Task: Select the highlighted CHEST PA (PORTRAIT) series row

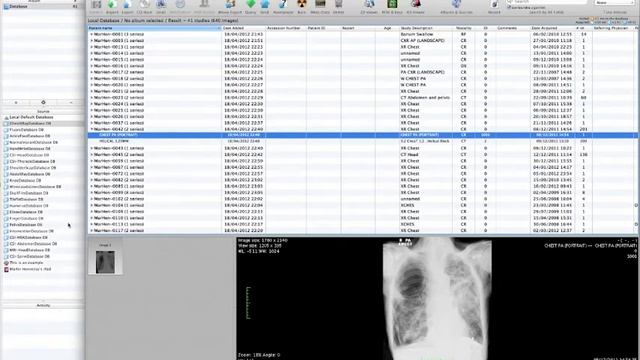Action: [x=362, y=135]
